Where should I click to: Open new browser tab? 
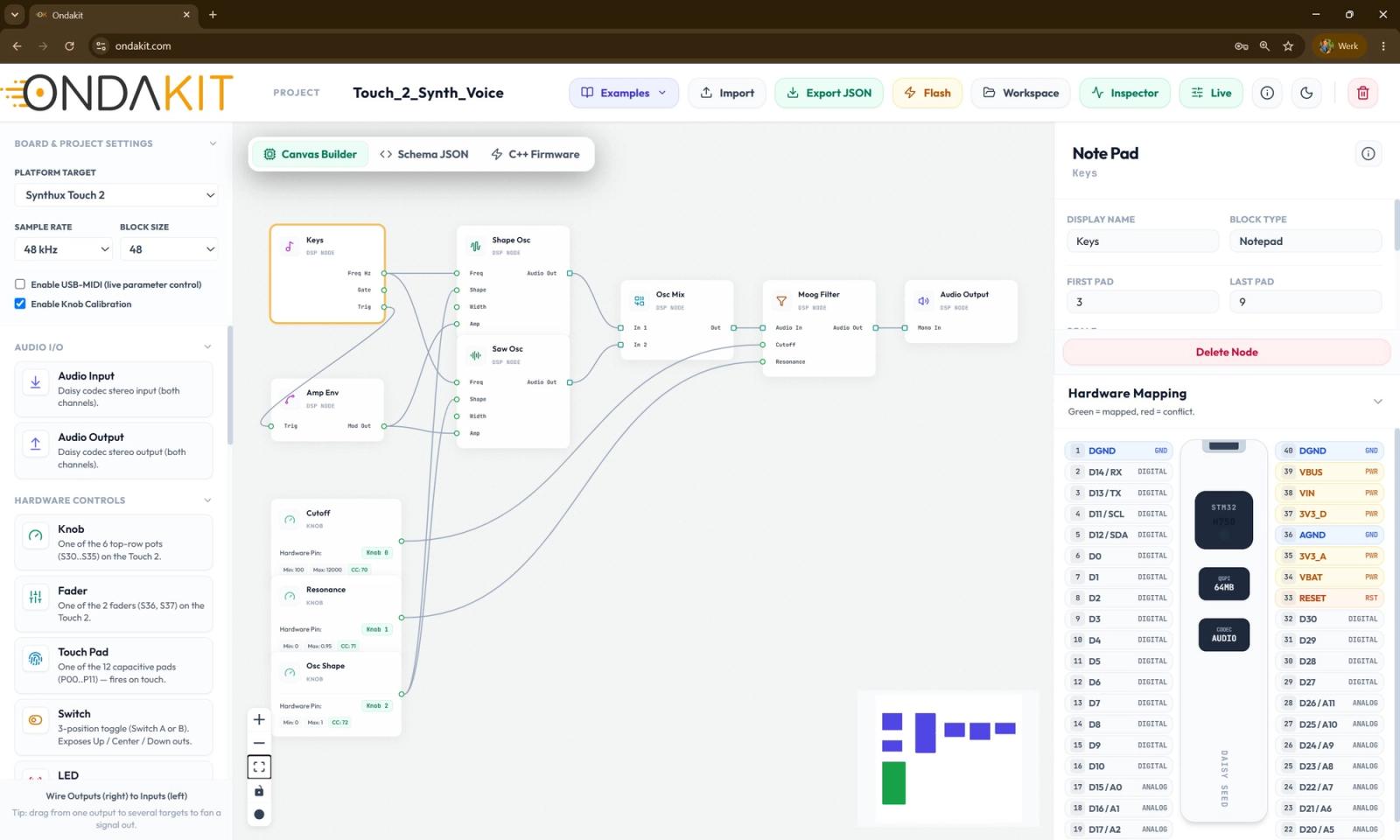pos(213,15)
